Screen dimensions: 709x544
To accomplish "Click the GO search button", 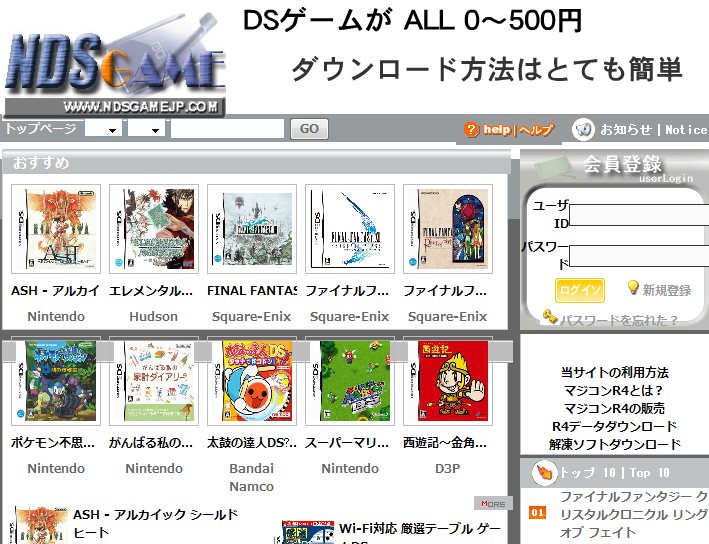I will tap(309, 129).
